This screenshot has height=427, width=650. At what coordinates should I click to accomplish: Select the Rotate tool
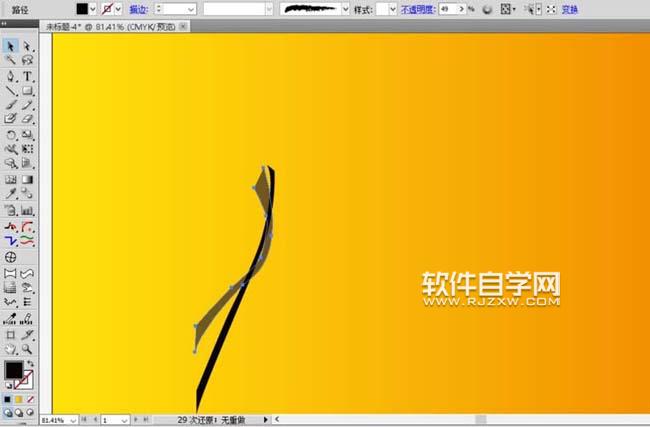pyautogui.click(x=10, y=135)
